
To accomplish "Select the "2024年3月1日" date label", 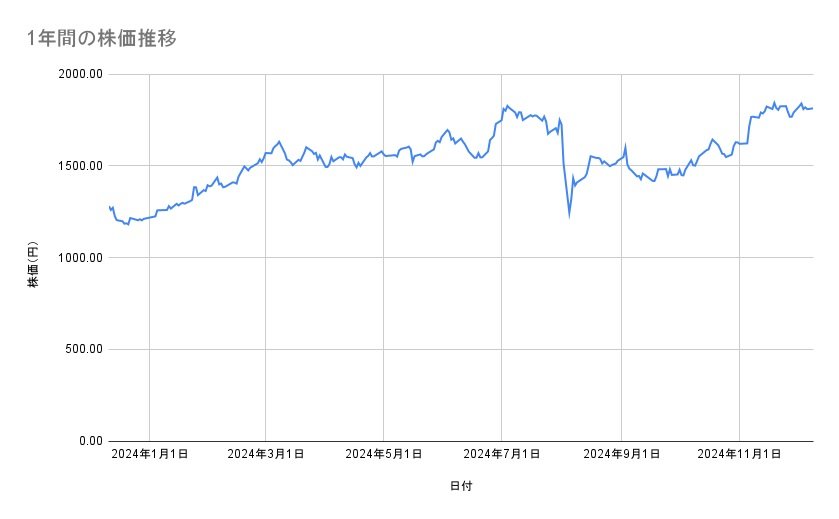I will [x=265, y=455].
